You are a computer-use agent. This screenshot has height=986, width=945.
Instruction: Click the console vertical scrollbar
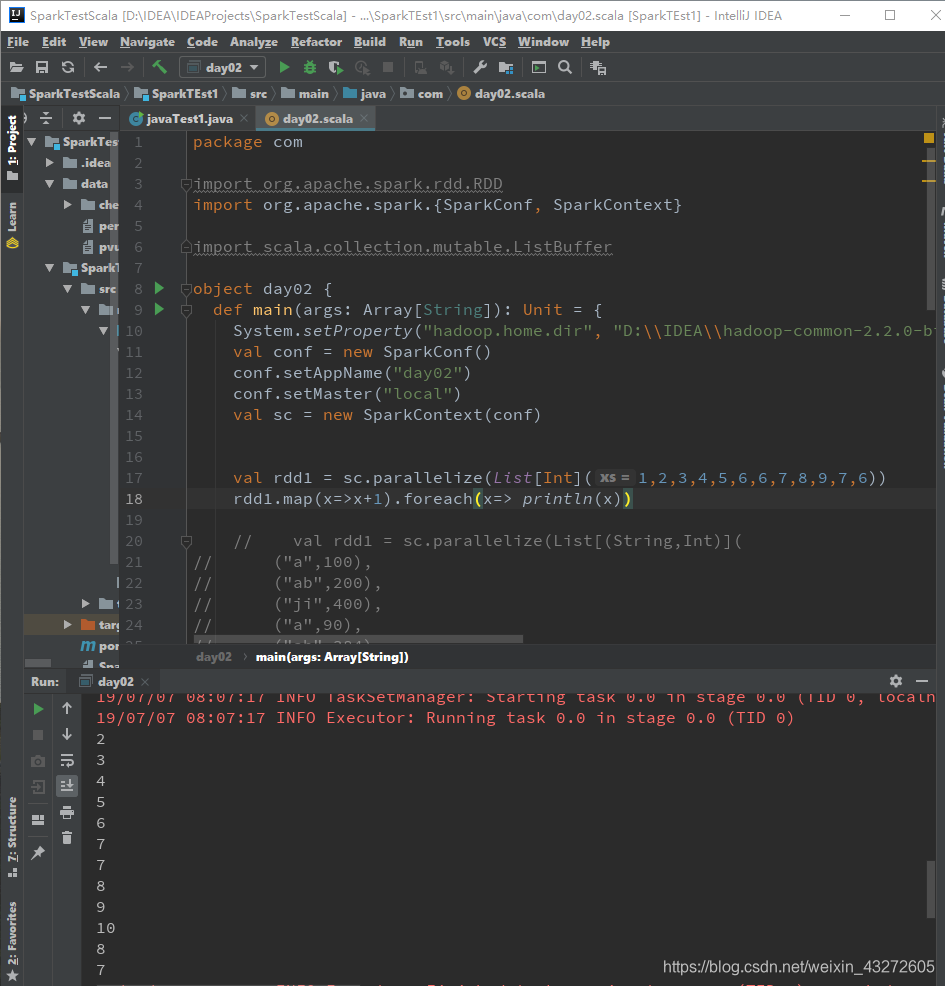(x=932, y=890)
